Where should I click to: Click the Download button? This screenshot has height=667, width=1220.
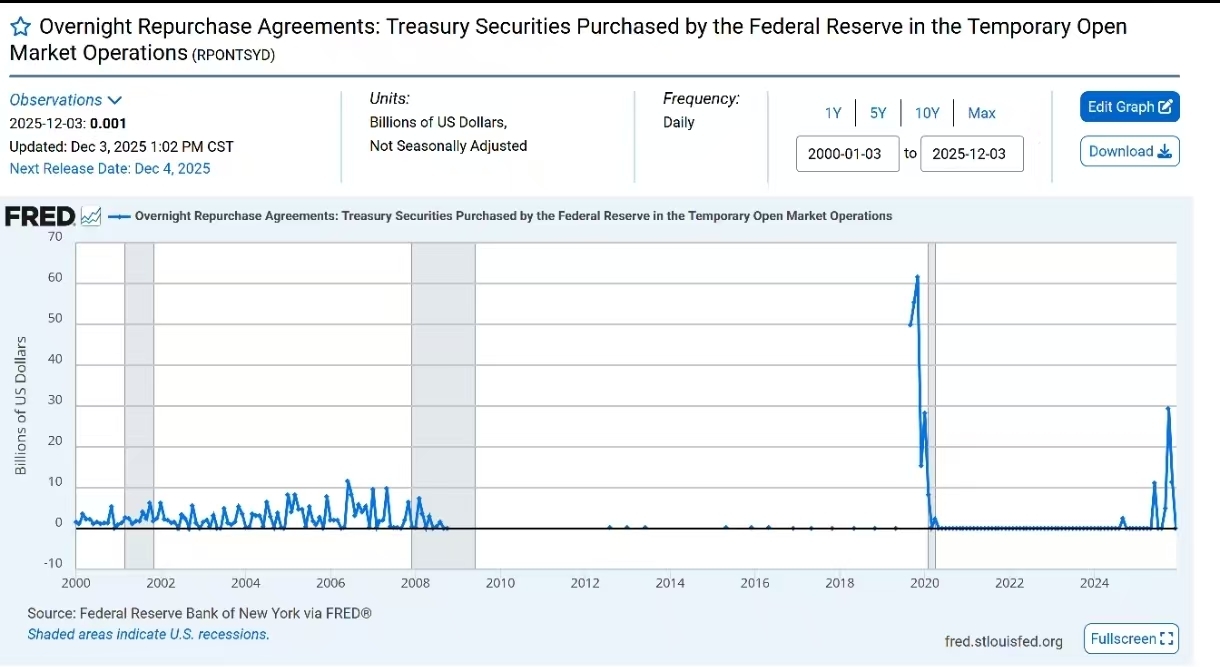[1129, 152]
